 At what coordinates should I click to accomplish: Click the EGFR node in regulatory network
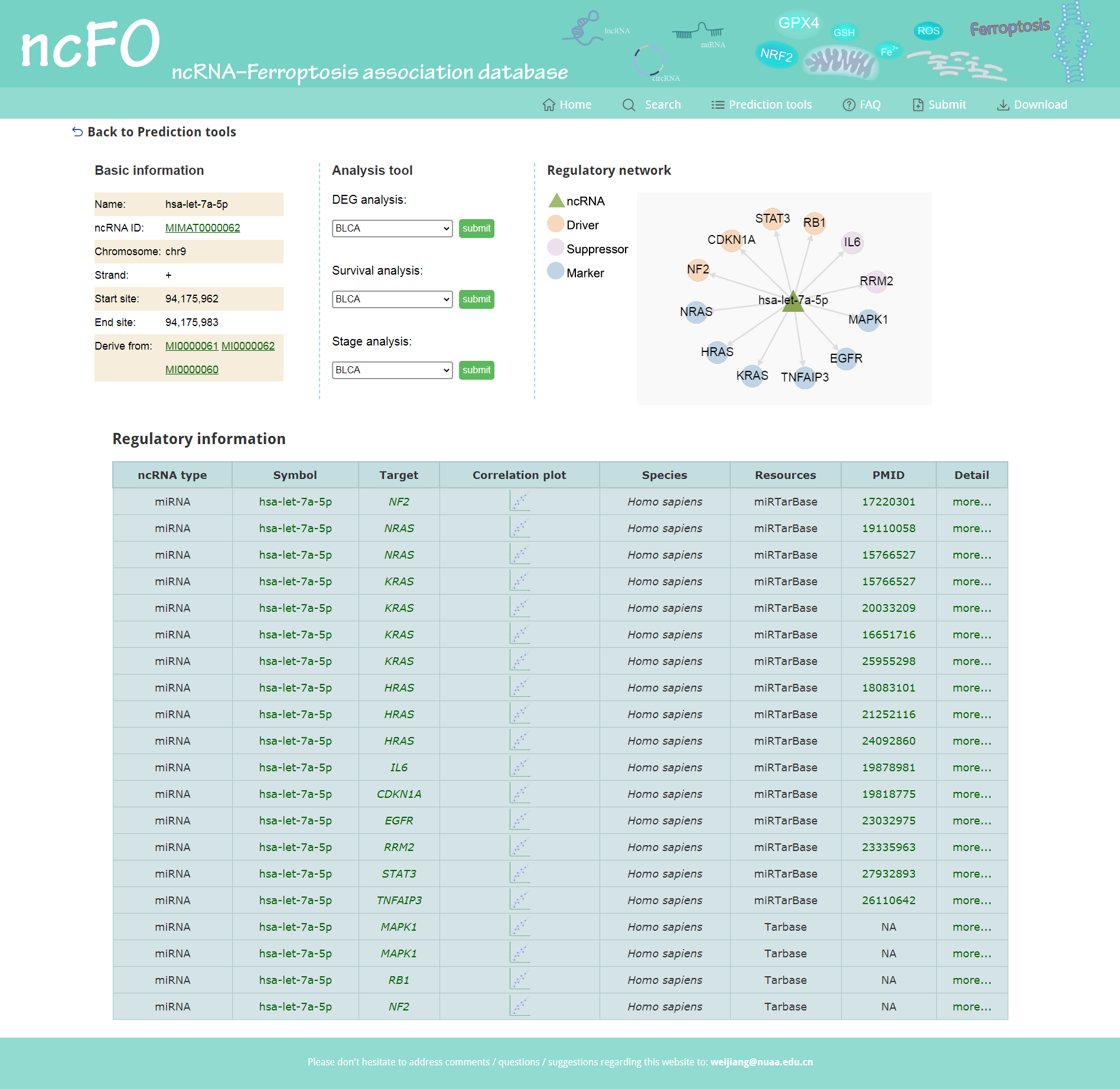coord(846,358)
